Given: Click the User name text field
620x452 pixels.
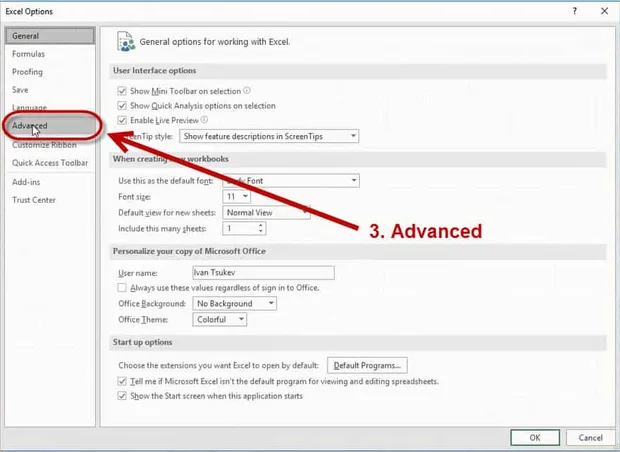Looking at the screenshot, I should pos(263,273).
